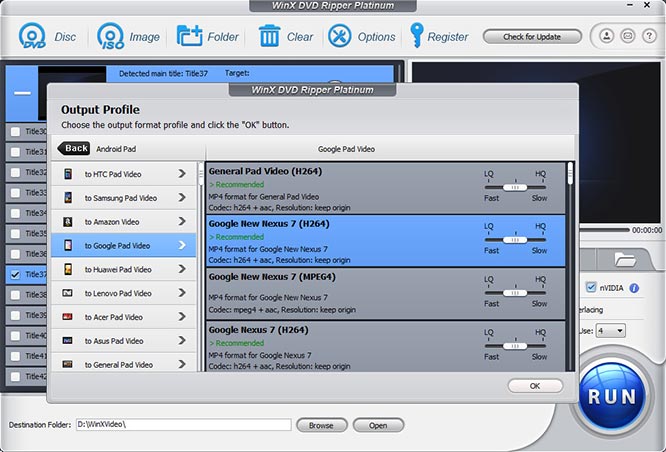Open the CPU core use dropdown
666x452 pixels.
[x=611, y=331]
